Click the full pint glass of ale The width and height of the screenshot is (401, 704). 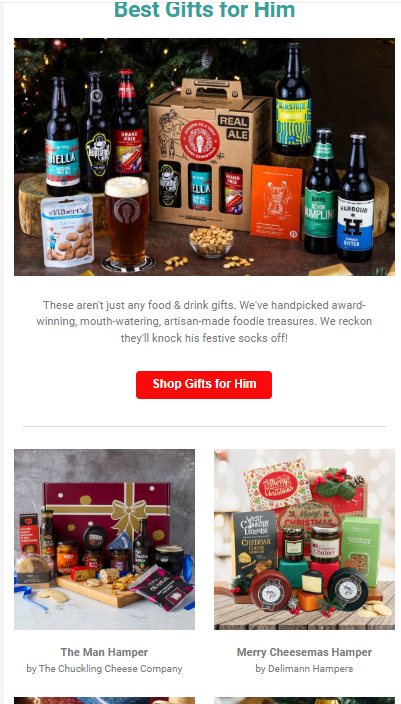tap(127, 221)
